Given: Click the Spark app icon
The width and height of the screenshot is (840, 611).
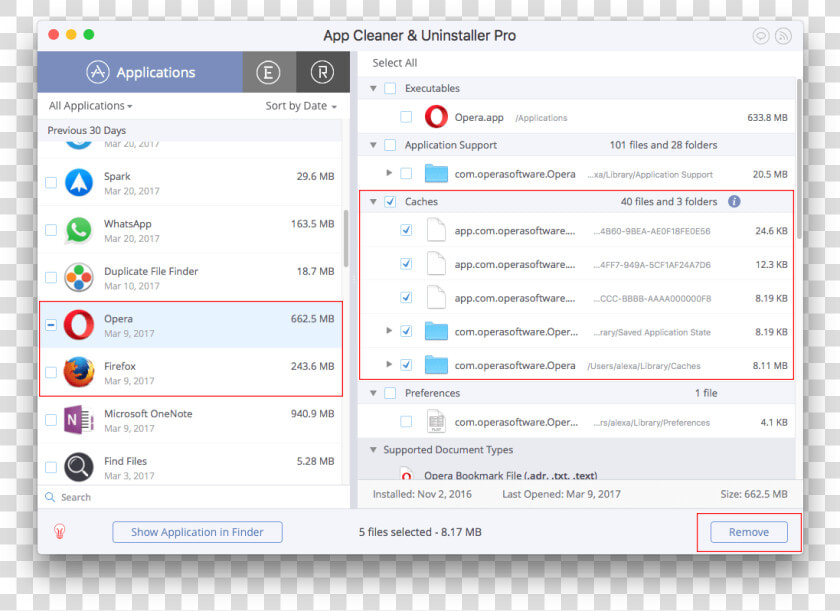Looking at the screenshot, I should click(79, 183).
